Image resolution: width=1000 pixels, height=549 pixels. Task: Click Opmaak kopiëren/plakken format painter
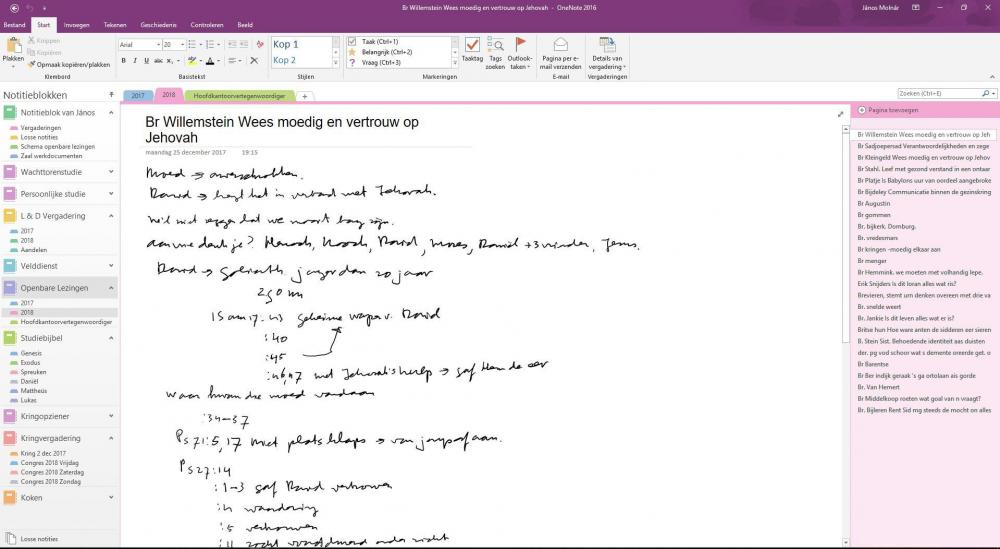(69, 64)
